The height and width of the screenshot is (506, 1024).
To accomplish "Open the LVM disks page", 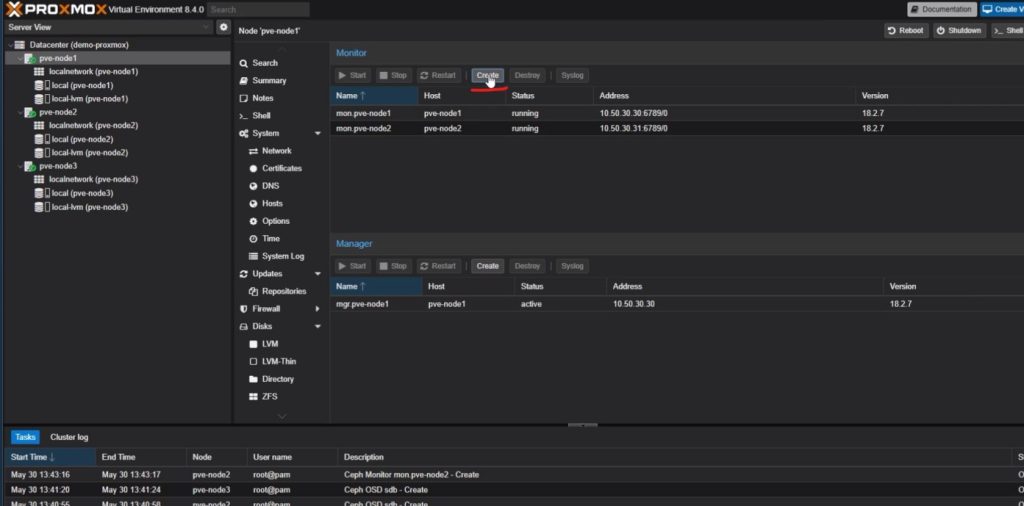I will click(x=270, y=344).
